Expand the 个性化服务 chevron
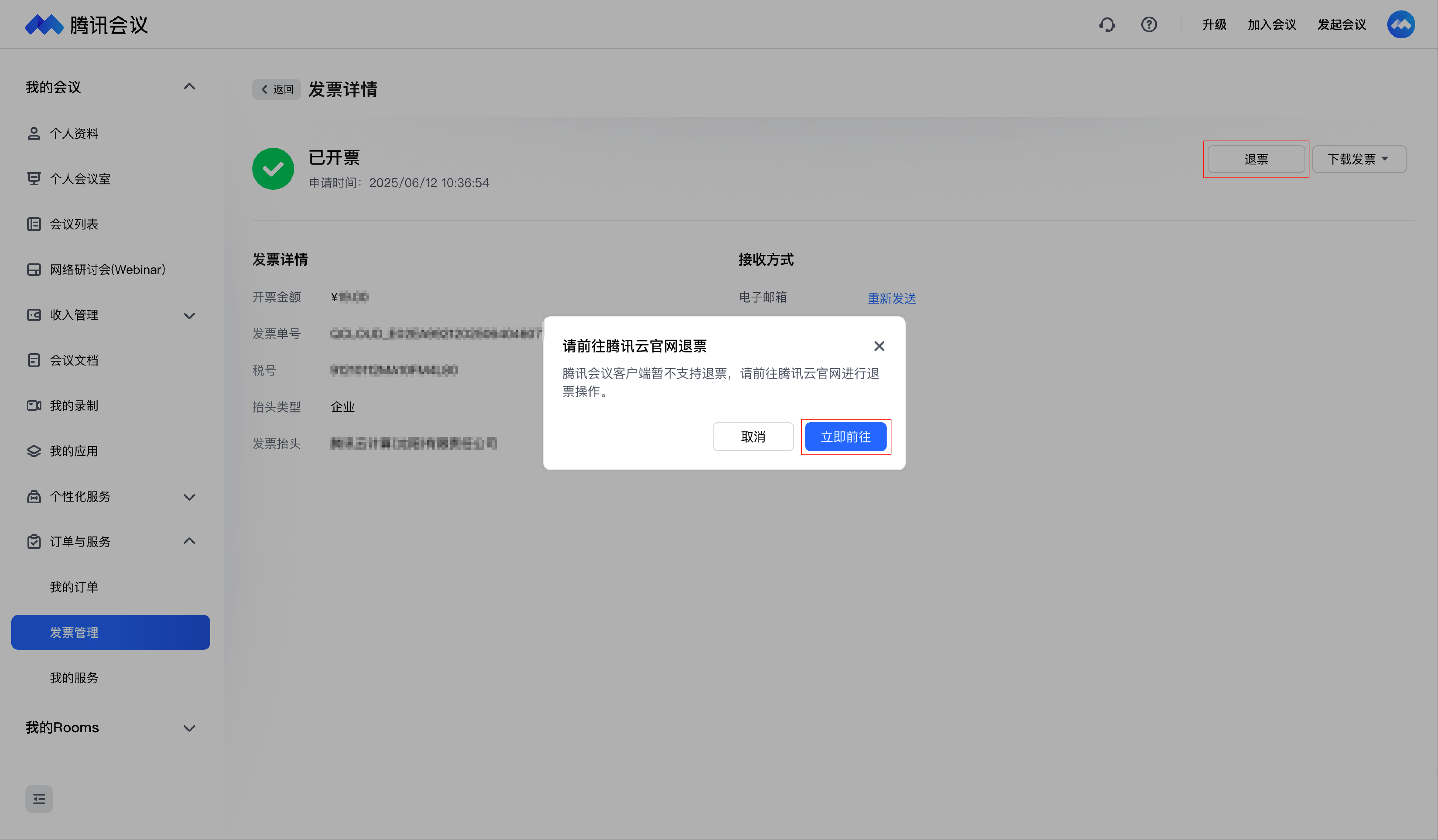The image size is (1438, 840). point(189,497)
